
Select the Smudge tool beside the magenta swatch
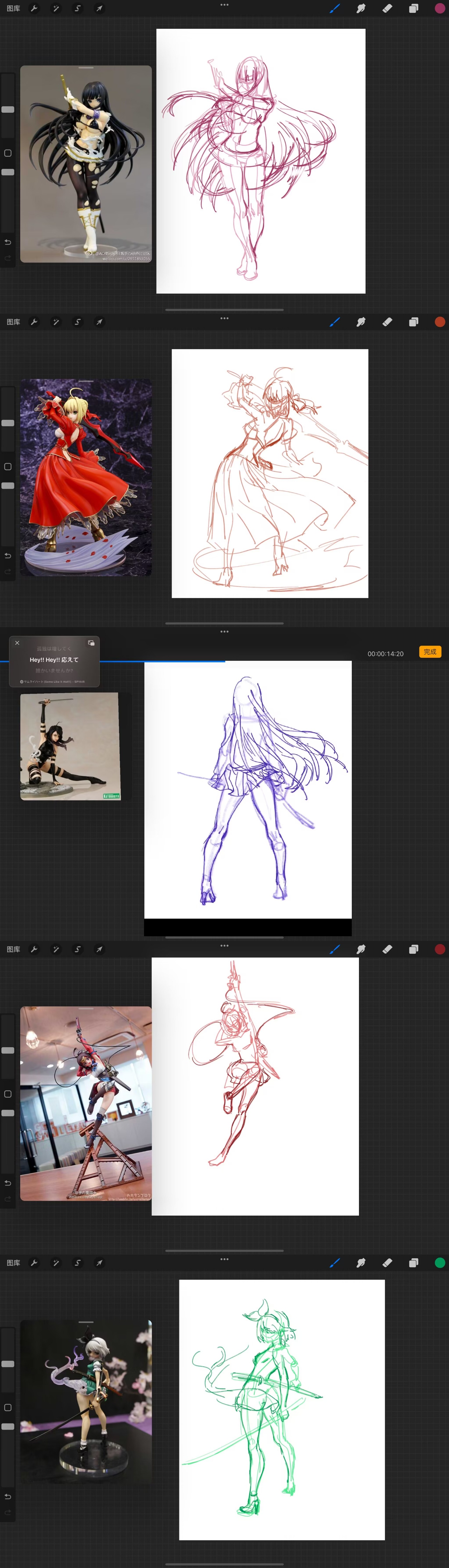[361, 8]
